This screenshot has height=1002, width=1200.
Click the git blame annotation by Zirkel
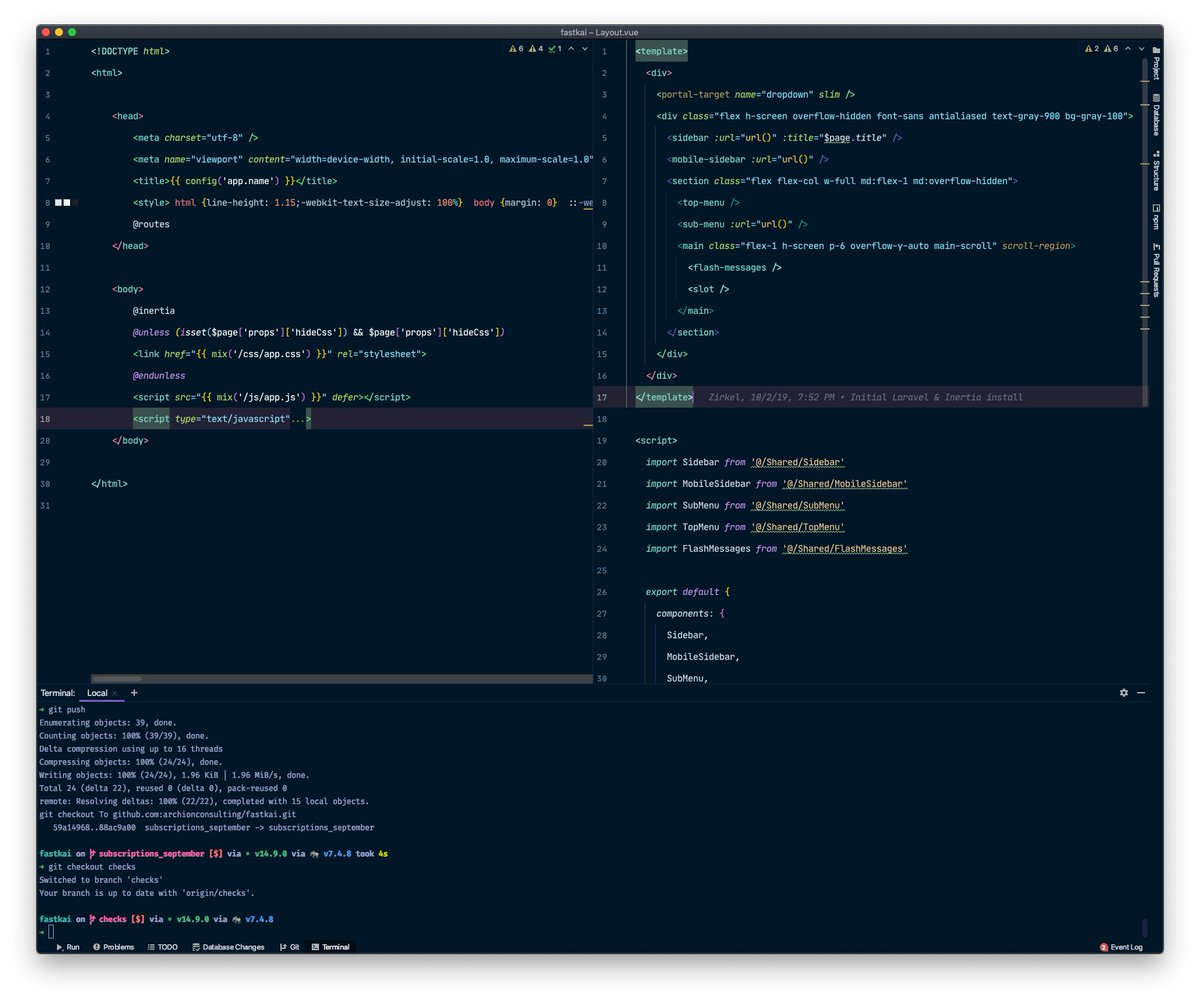865,397
